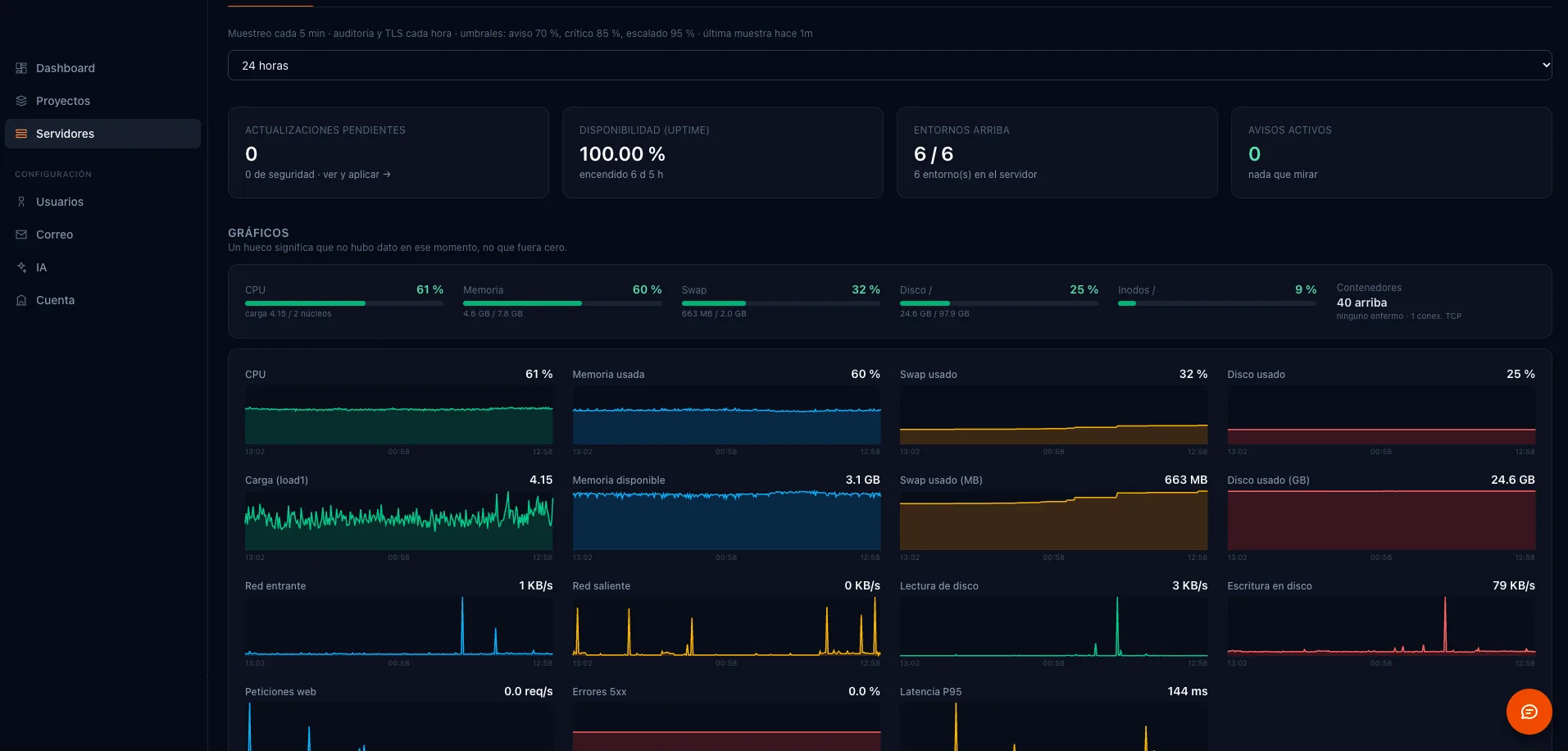Viewport: 1568px width, 751px height.
Task: Click the Disco / 25 % progress bar
Action: (x=999, y=303)
